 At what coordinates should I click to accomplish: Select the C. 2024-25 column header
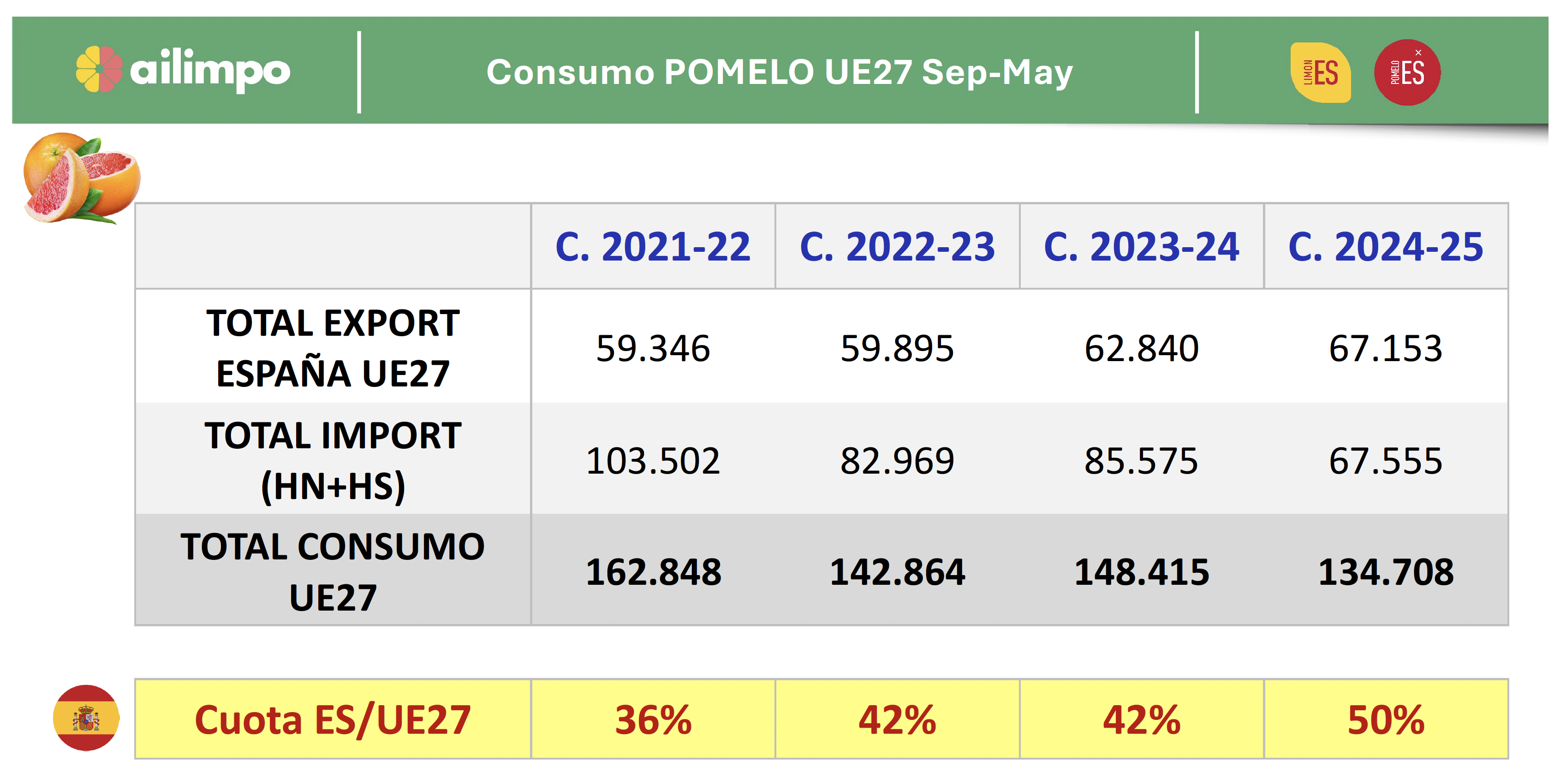click(1386, 247)
